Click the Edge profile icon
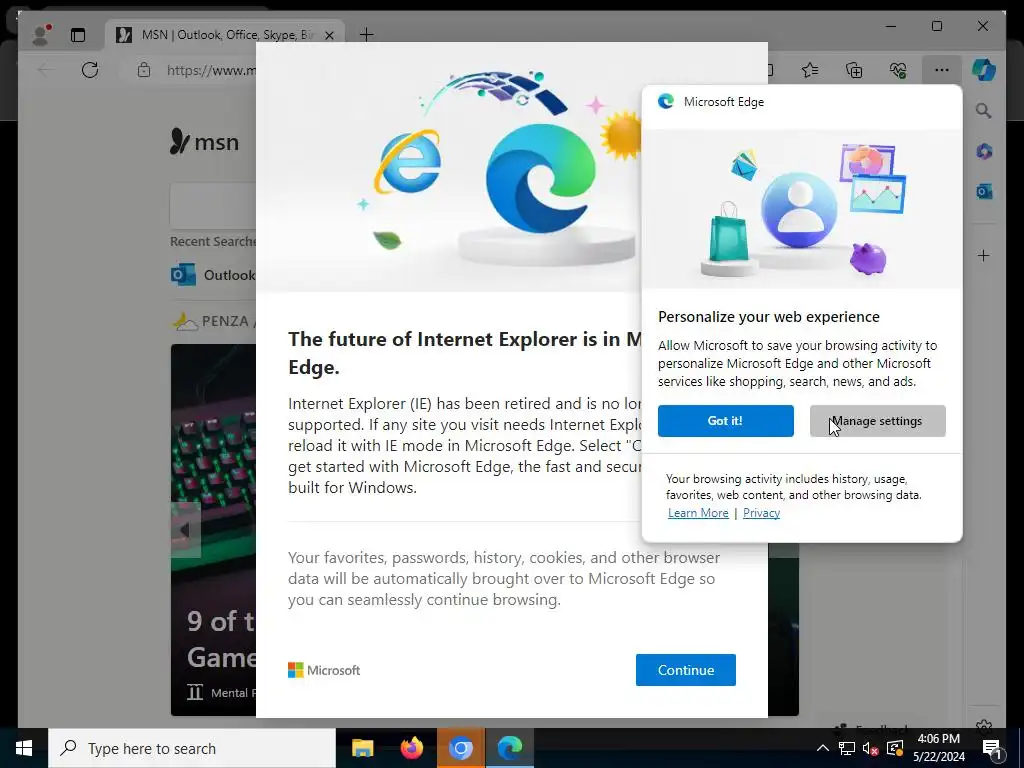The height and width of the screenshot is (768, 1024). [x=41, y=35]
